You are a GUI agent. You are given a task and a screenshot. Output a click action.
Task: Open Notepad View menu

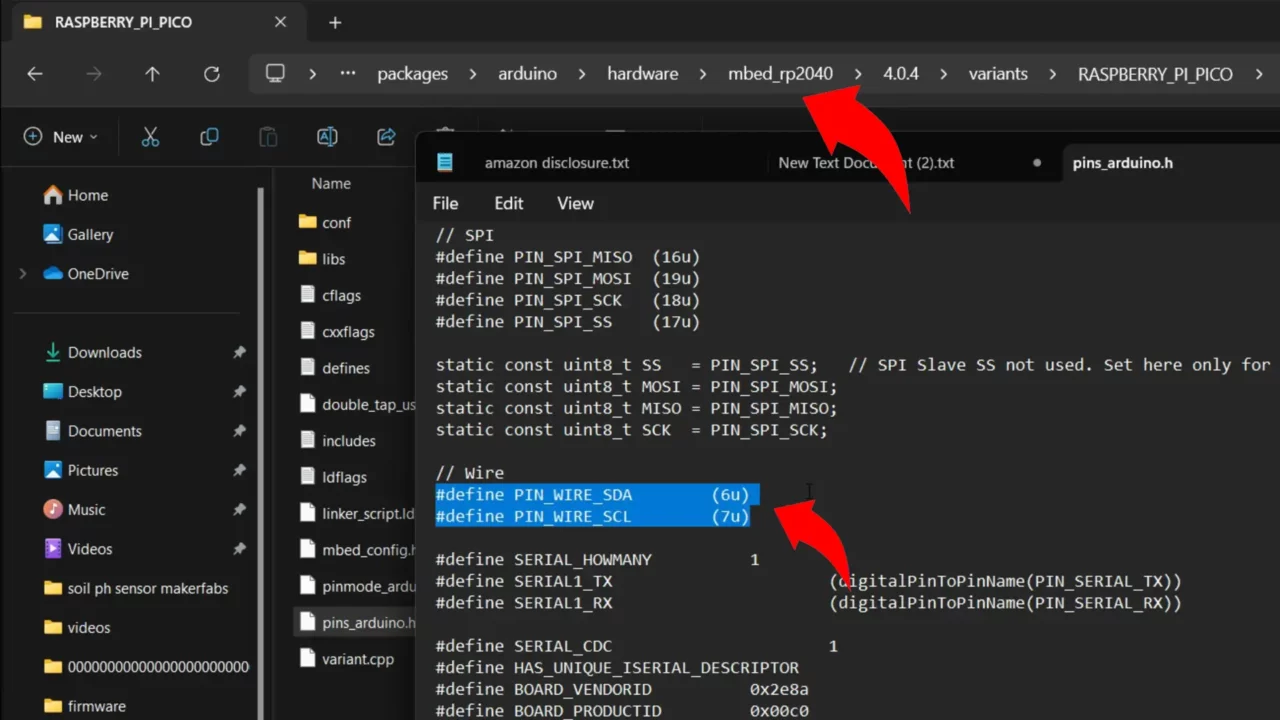(575, 203)
